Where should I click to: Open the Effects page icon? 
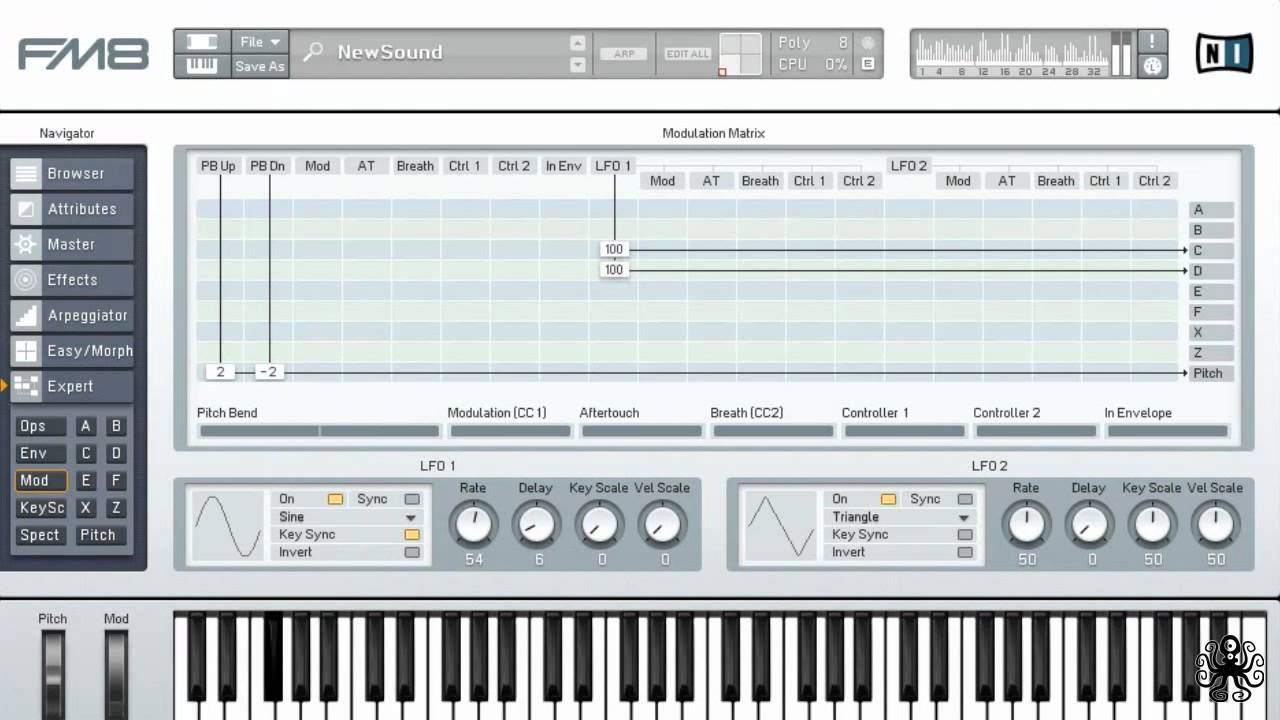(27, 280)
